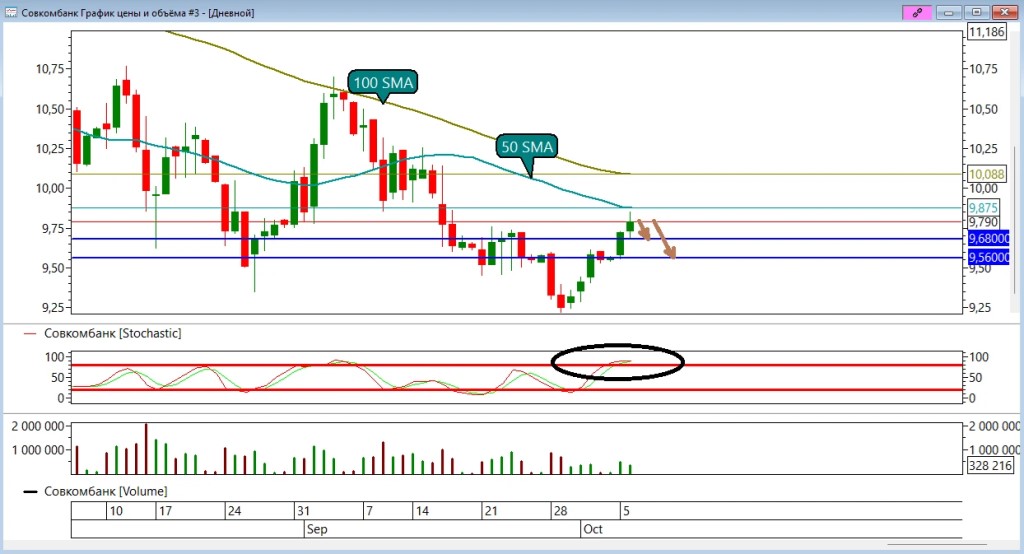Click the 9,875 SMA value label
This screenshot has width=1024, height=554.
pyautogui.click(x=983, y=208)
